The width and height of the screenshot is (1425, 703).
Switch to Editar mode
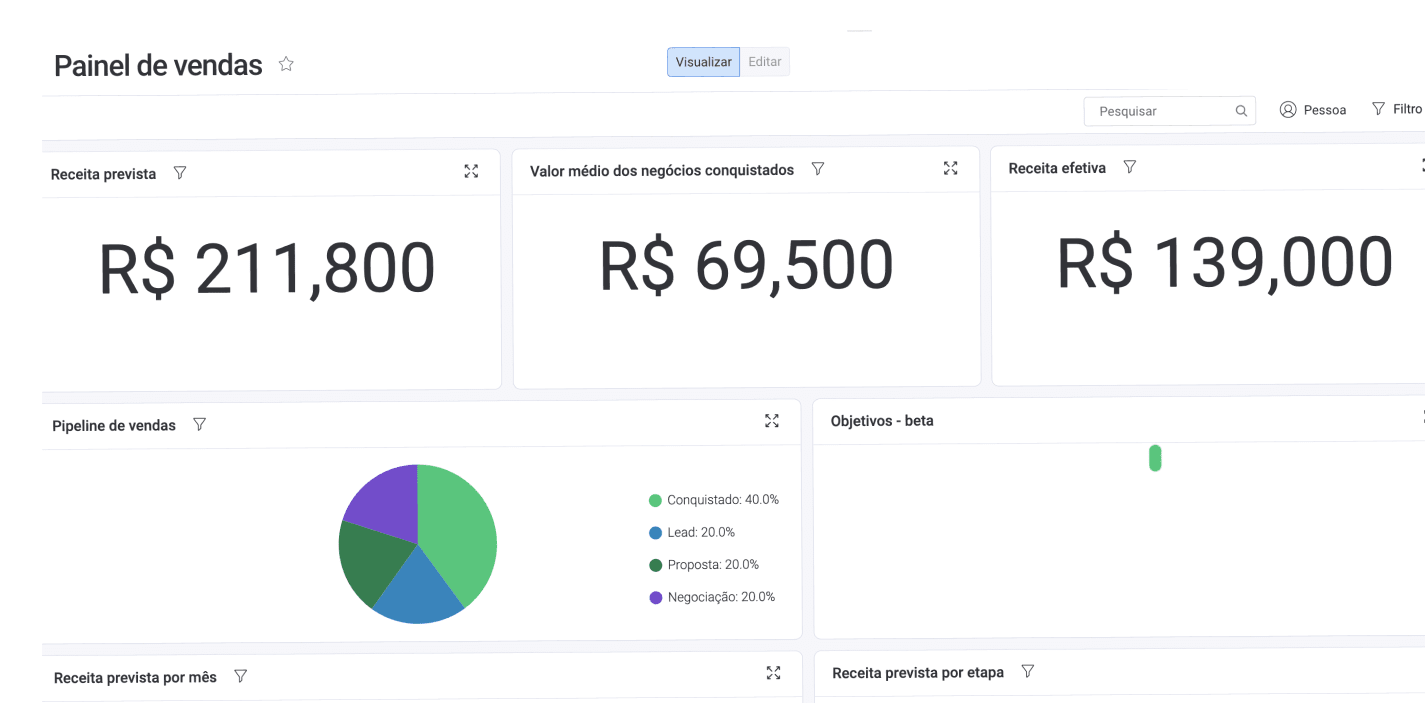[x=765, y=62]
